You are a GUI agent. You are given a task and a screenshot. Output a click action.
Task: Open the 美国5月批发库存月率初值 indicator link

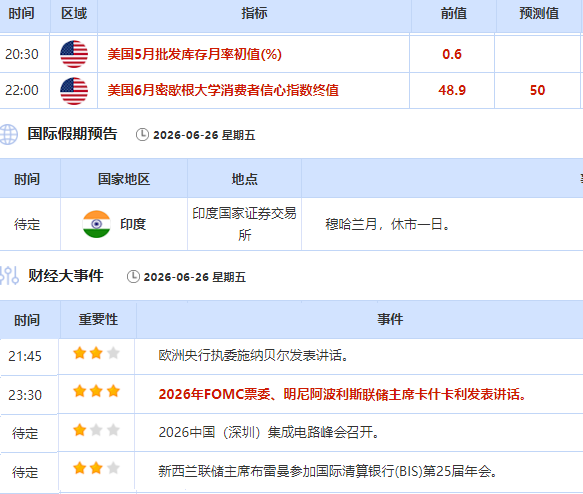pyautogui.click(x=194, y=54)
